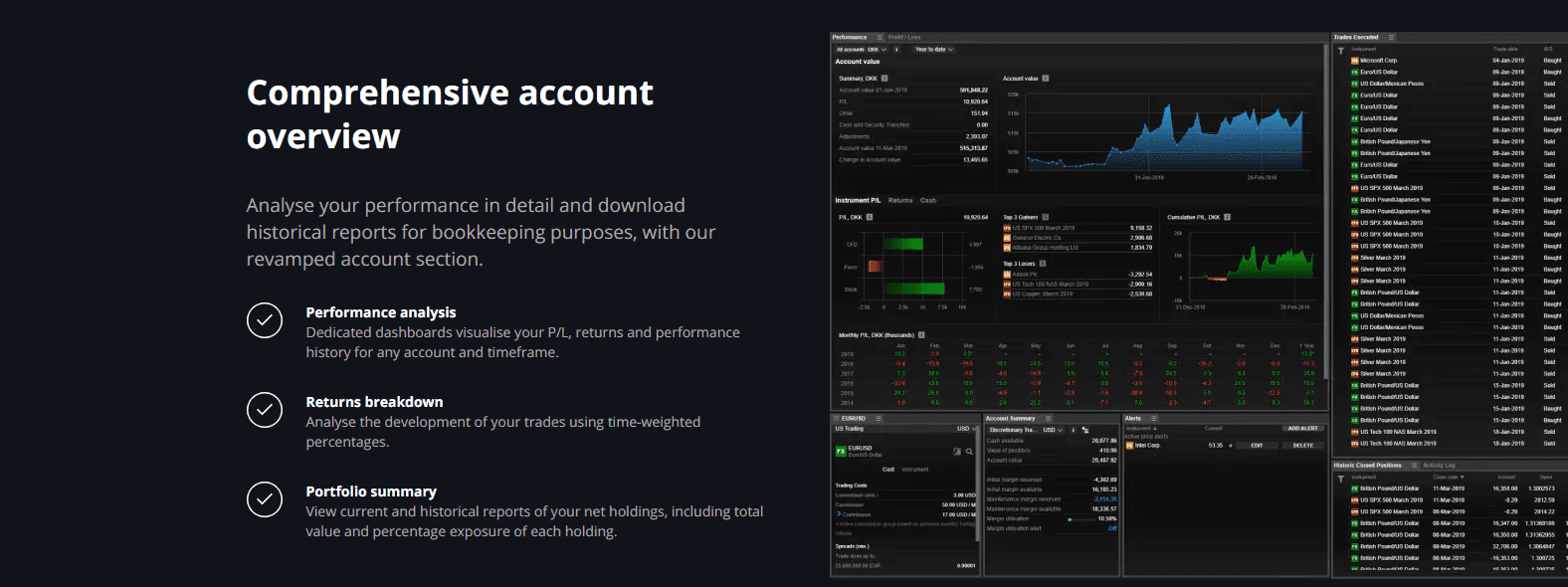Click the filter icon in Historic Closed Positions
The width and height of the screenshot is (1568, 587).
click(1340, 479)
